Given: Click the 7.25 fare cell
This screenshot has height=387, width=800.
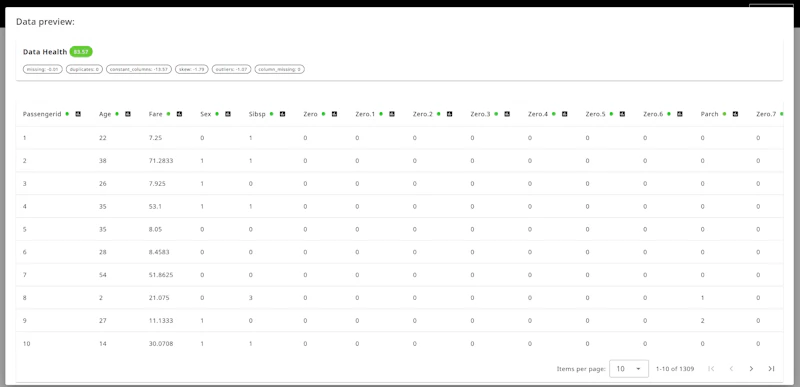Looking at the screenshot, I should pos(156,138).
